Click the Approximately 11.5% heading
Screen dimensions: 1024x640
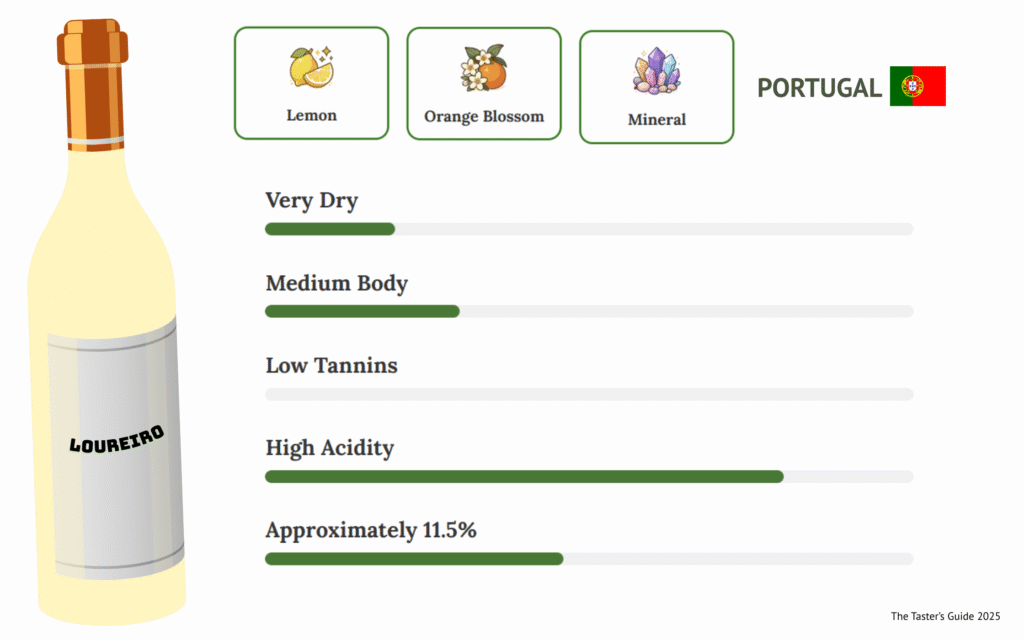(370, 530)
